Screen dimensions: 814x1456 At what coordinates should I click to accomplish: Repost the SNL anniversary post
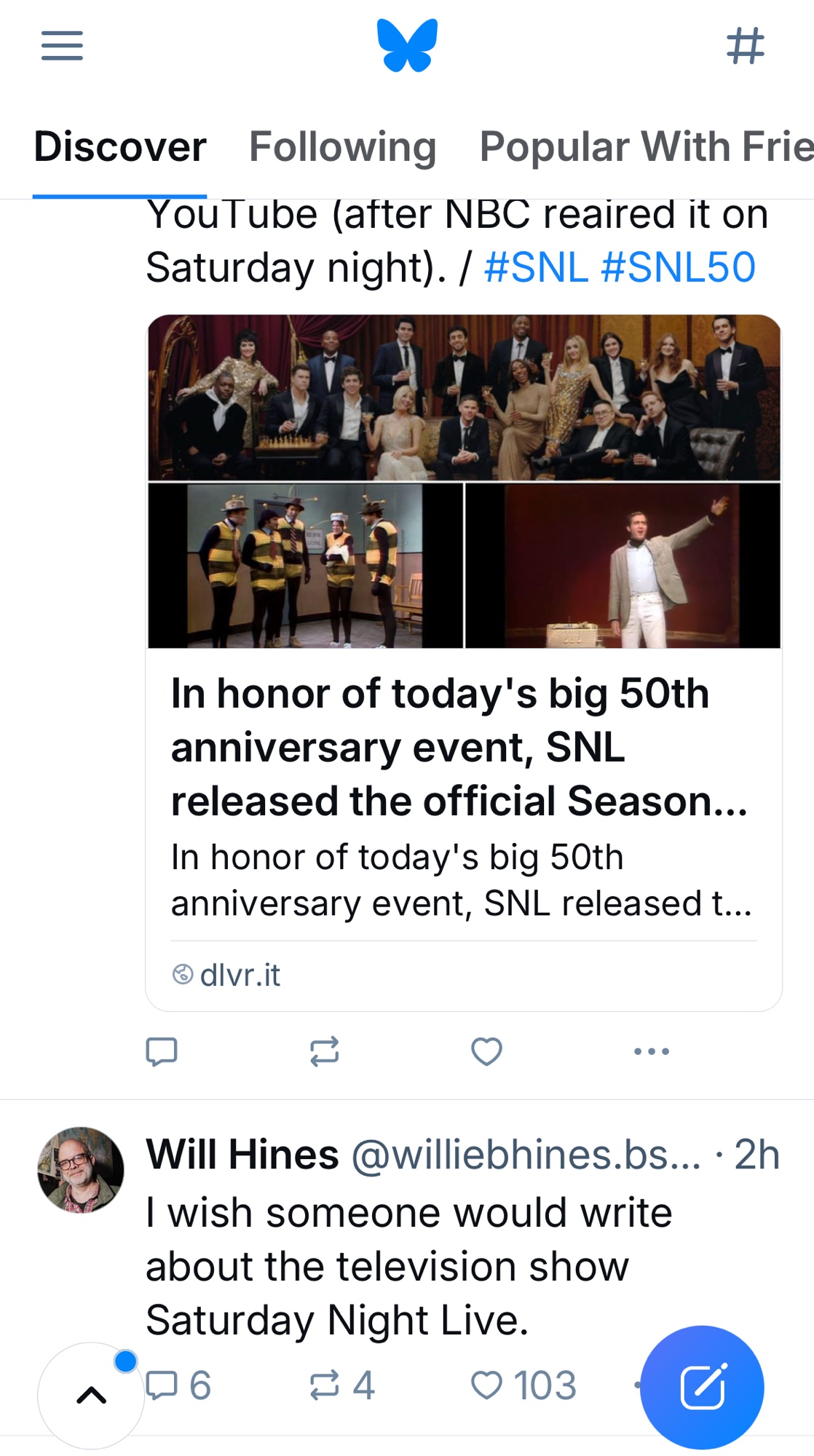(x=324, y=1051)
